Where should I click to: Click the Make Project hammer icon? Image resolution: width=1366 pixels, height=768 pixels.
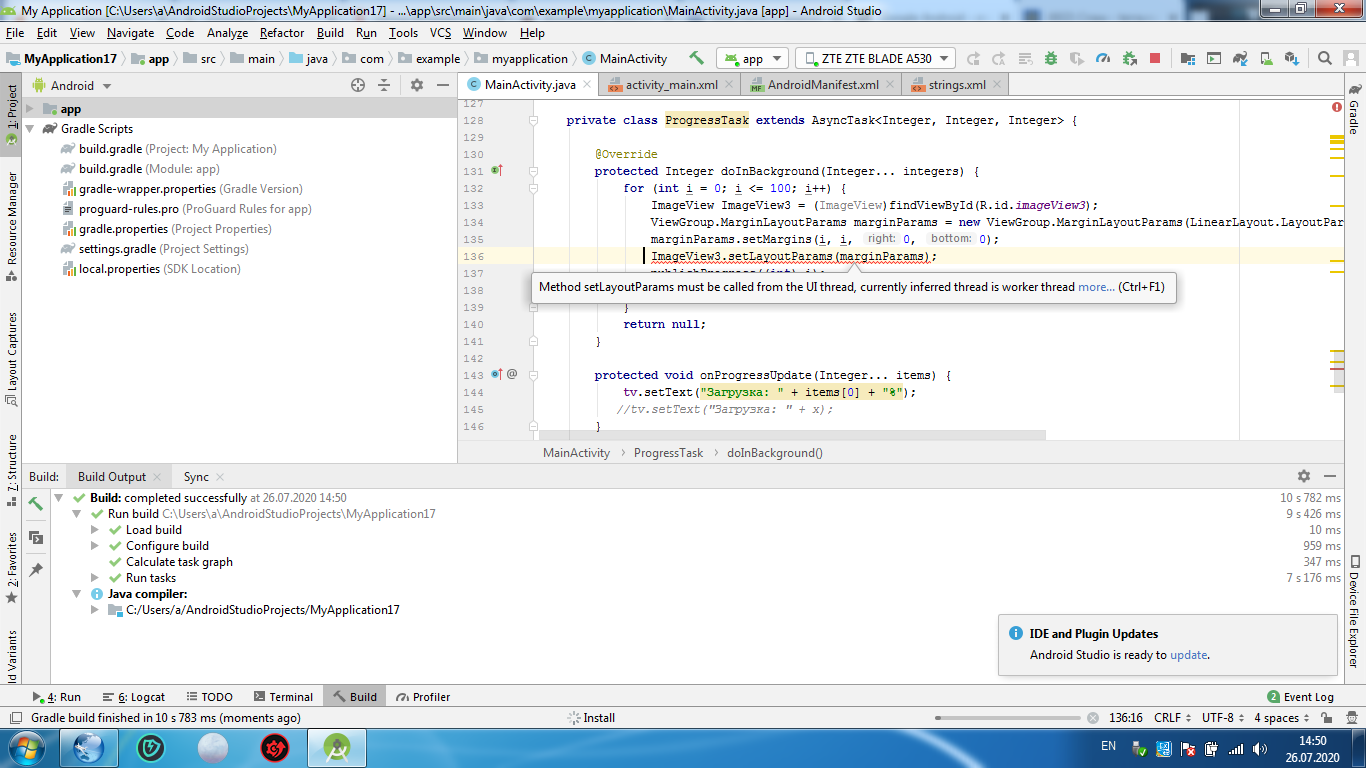(x=697, y=58)
